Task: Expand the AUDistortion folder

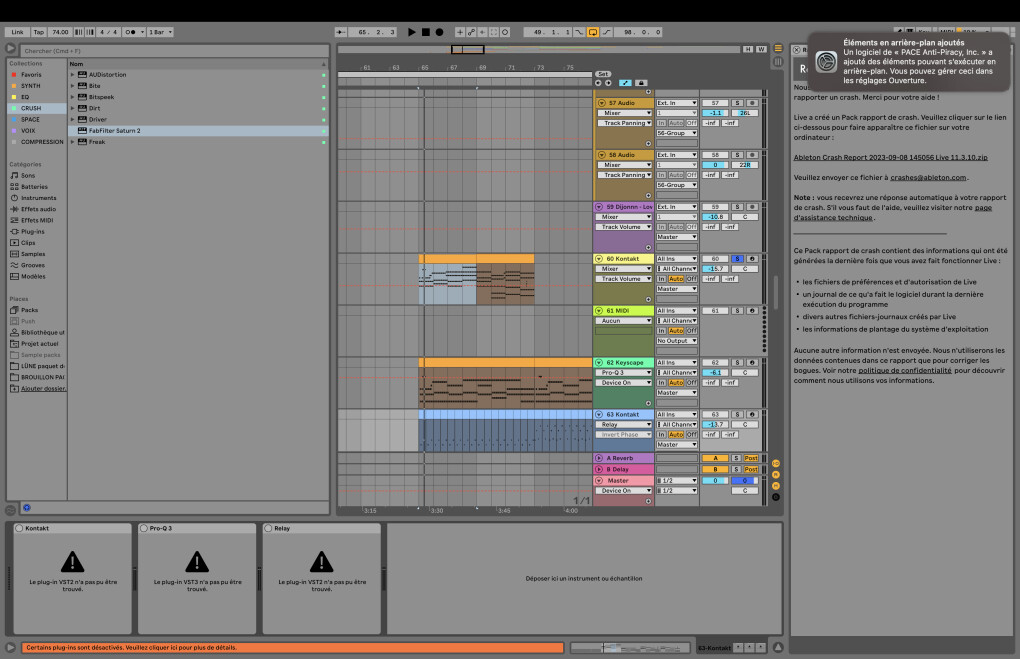Action: coord(72,75)
